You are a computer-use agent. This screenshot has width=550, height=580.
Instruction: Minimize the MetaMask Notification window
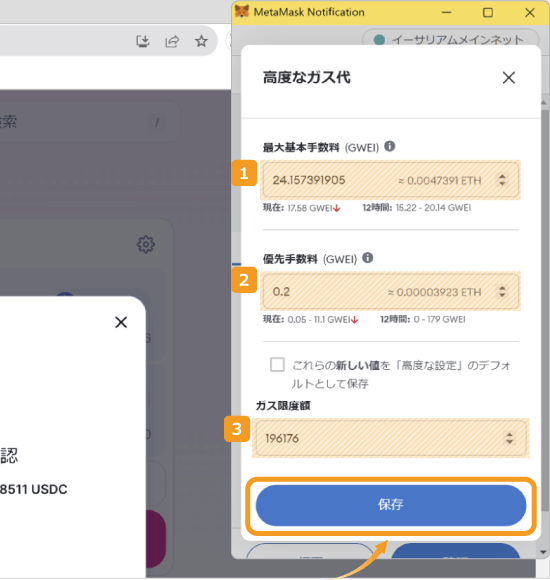(x=446, y=12)
